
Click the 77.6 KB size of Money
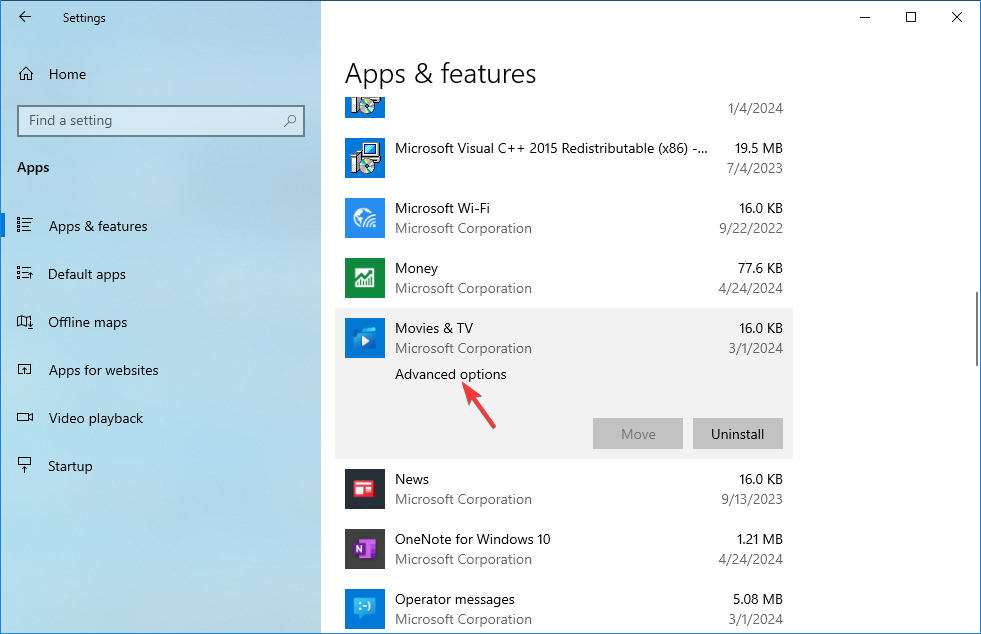760,268
